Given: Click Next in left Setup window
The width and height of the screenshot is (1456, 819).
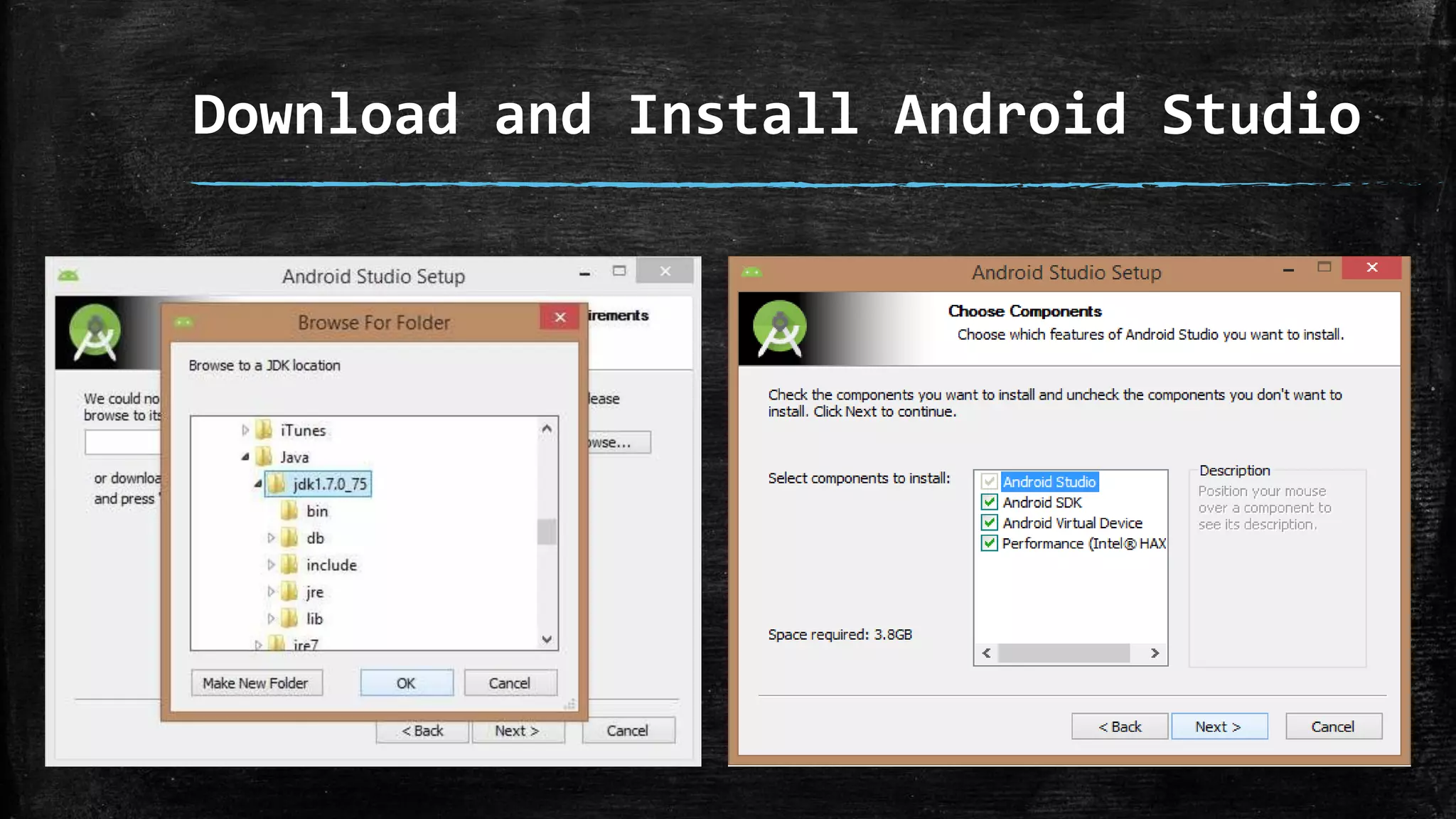Looking at the screenshot, I should click(x=518, y=731).
